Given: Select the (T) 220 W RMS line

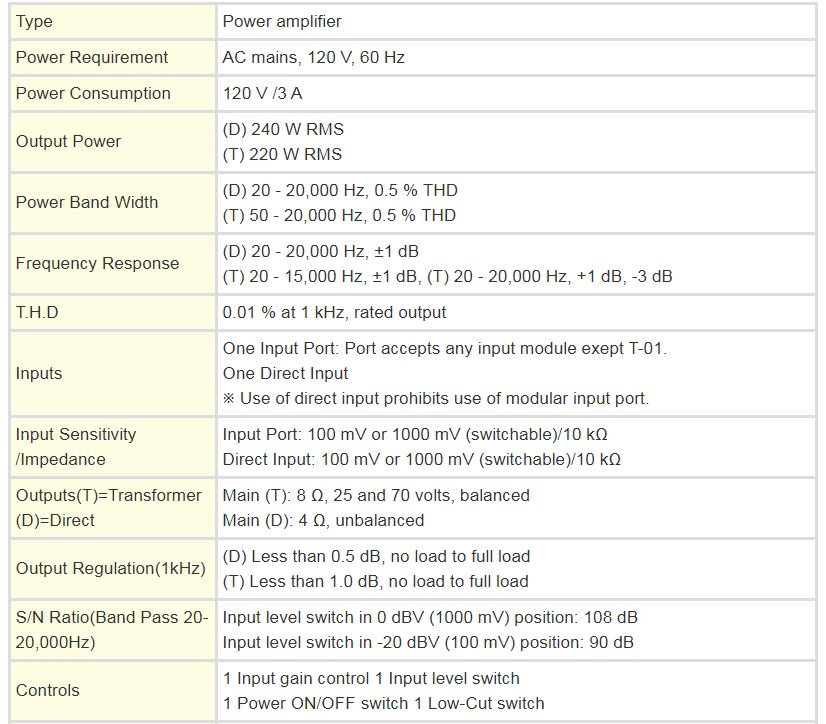Looking at the screenshot, I should (x=282, y=154).
